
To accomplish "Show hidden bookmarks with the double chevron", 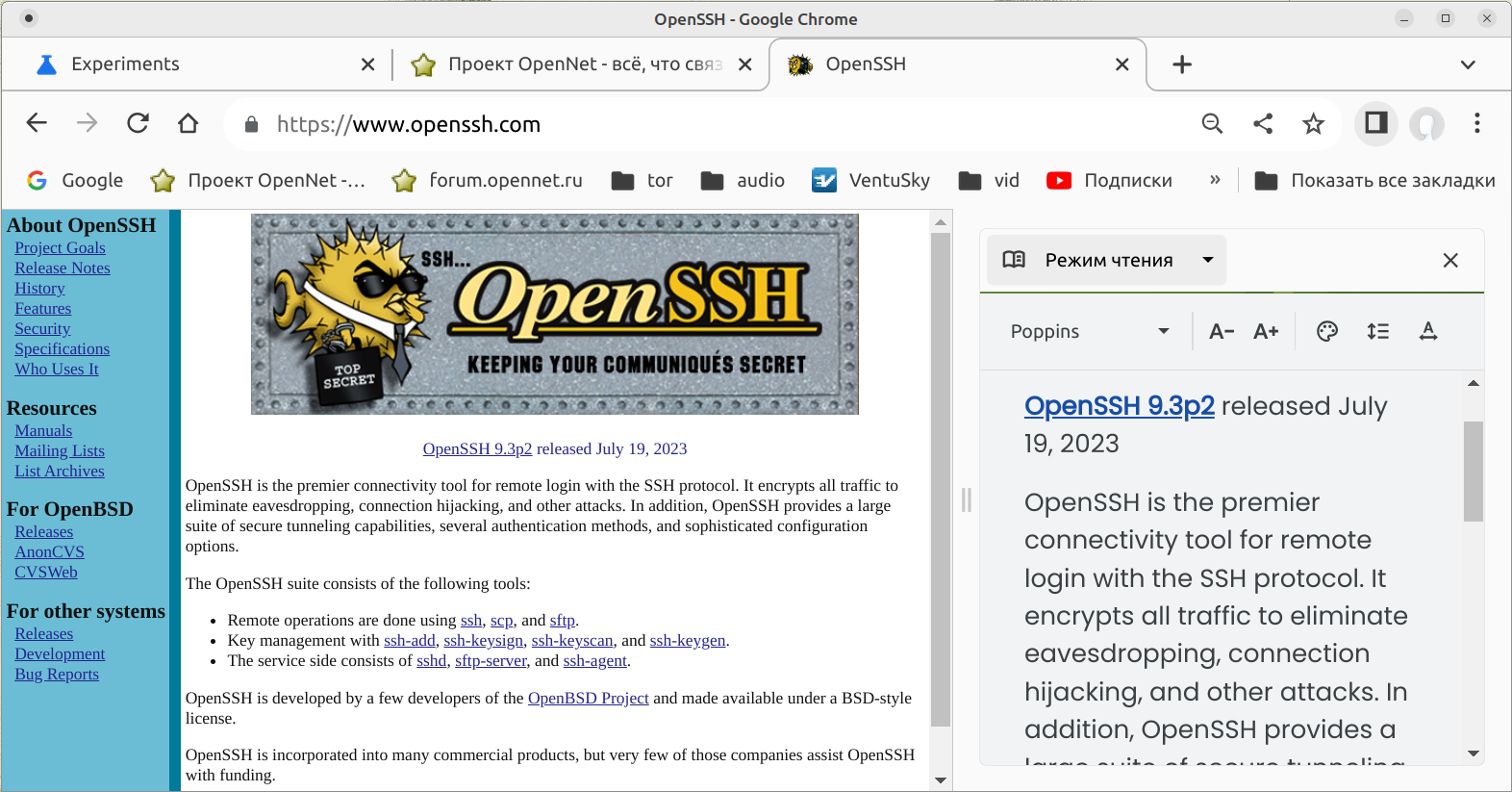I will point(1215,180).
